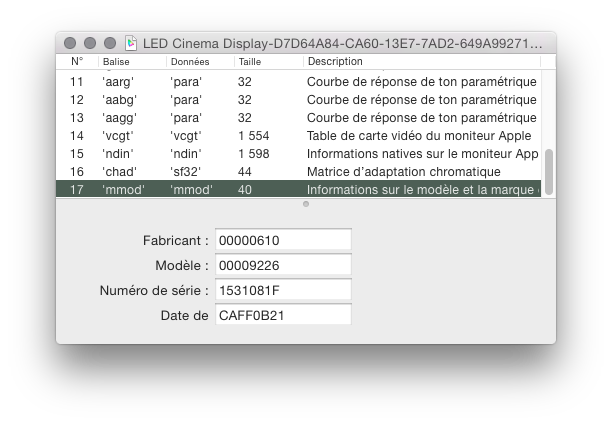Sort by the Données column header
The height and width of the screenshot is (424, 612).
coord(200,61)
